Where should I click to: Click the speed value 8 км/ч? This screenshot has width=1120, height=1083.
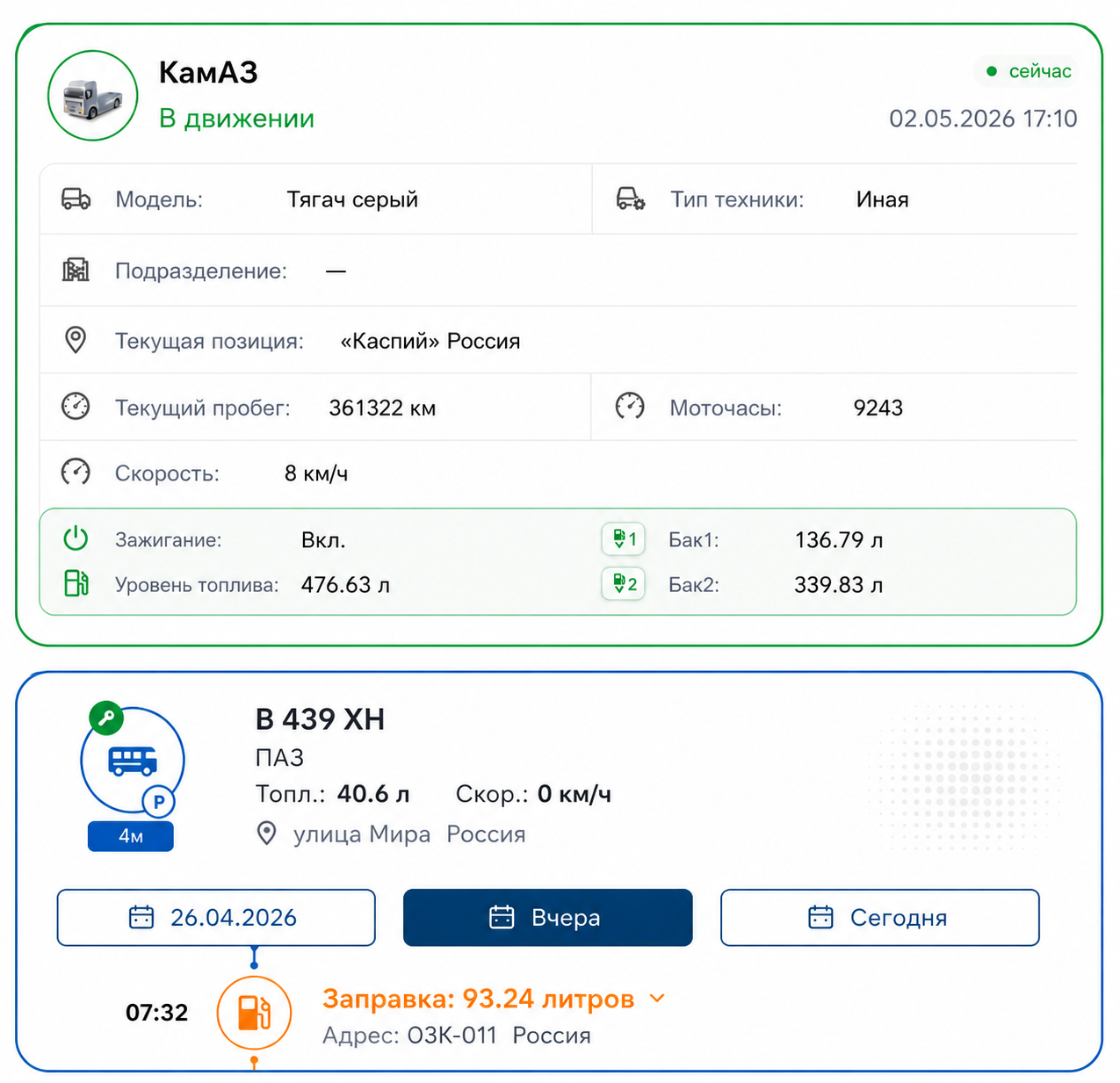(316, 473)
